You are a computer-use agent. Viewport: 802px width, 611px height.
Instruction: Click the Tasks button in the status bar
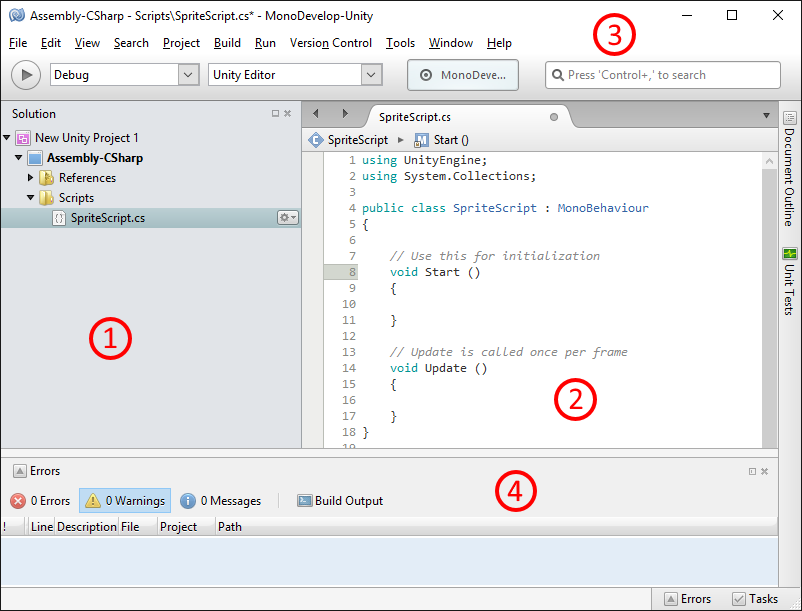click(x=755, y=599)
